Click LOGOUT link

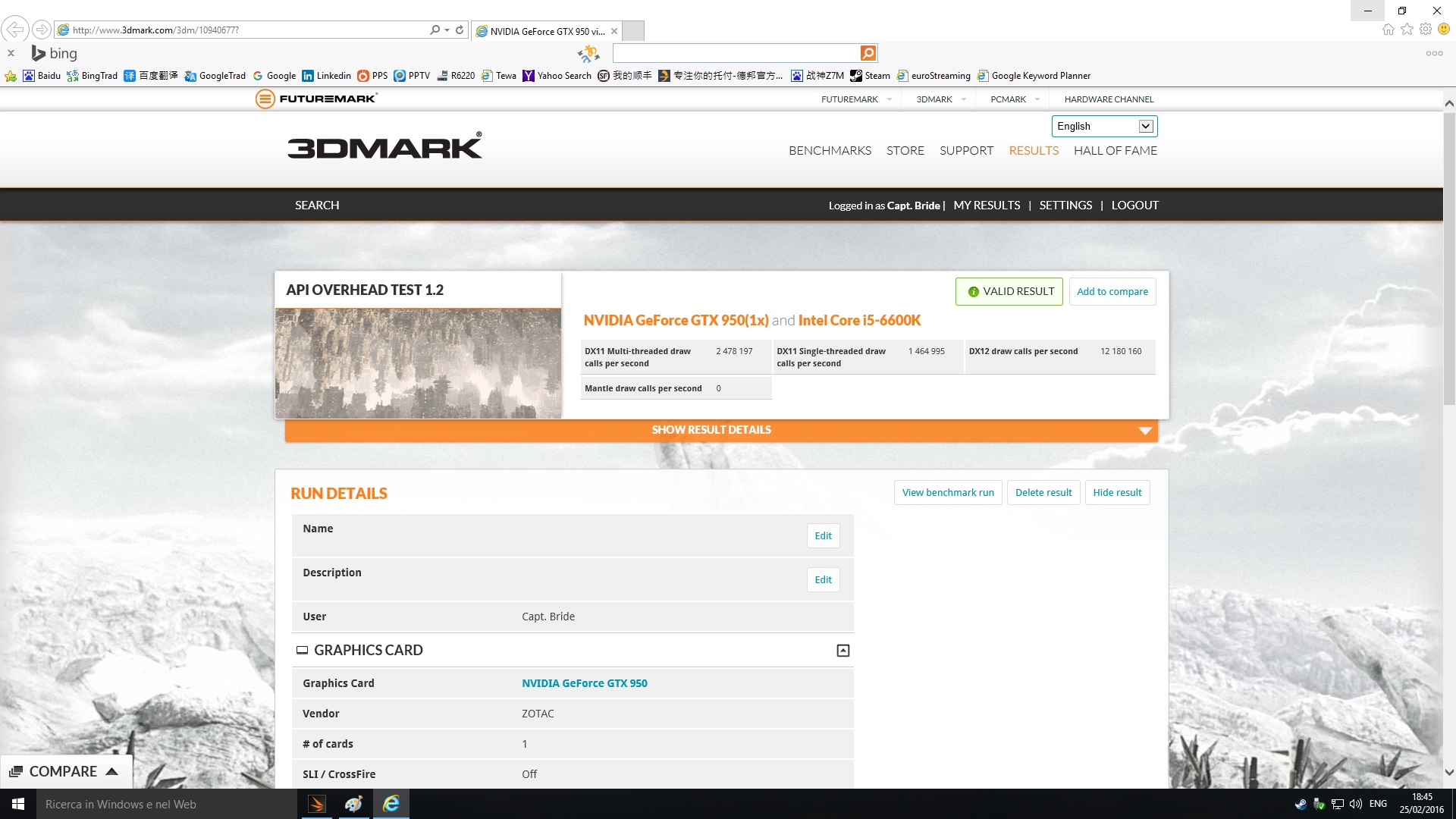1134,206
